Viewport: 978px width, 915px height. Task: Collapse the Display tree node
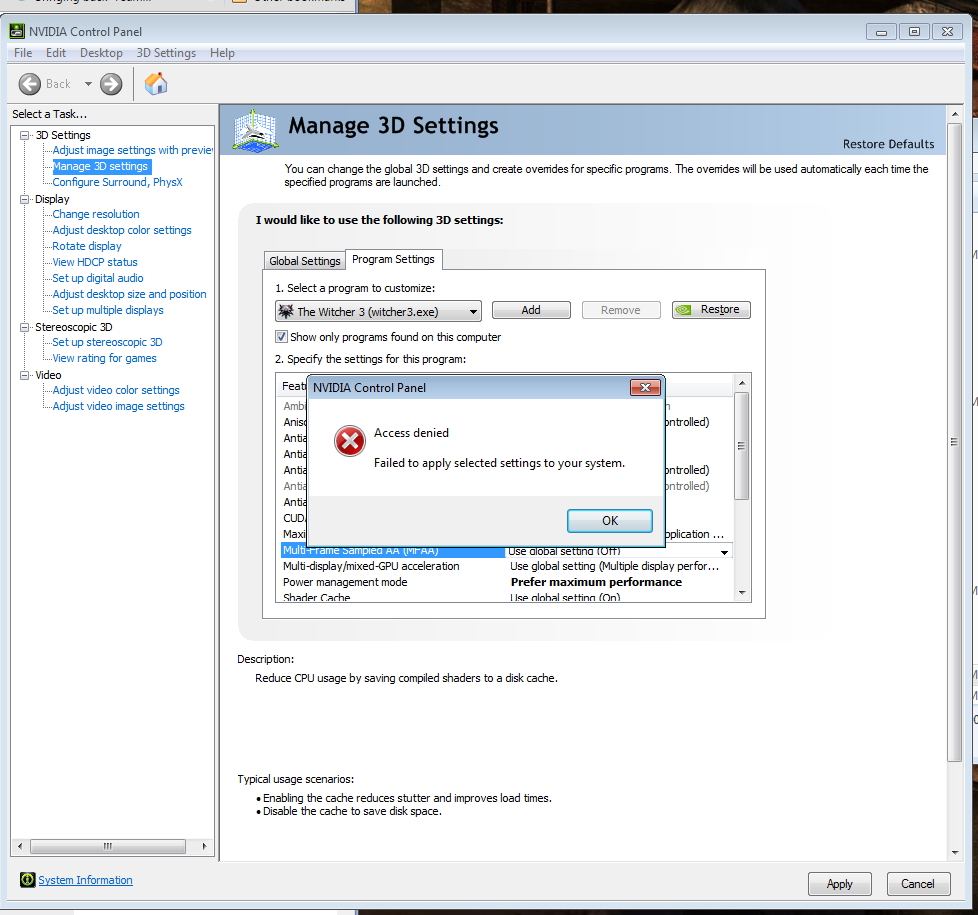point(24,200)
